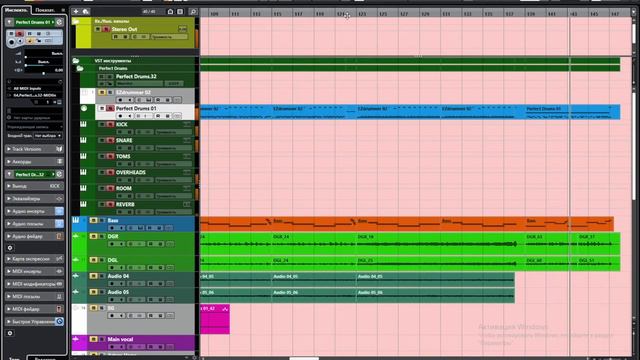
Task: Click the Chords section icon in inspector
Action: pyautogui.click(x=59, y=162)
